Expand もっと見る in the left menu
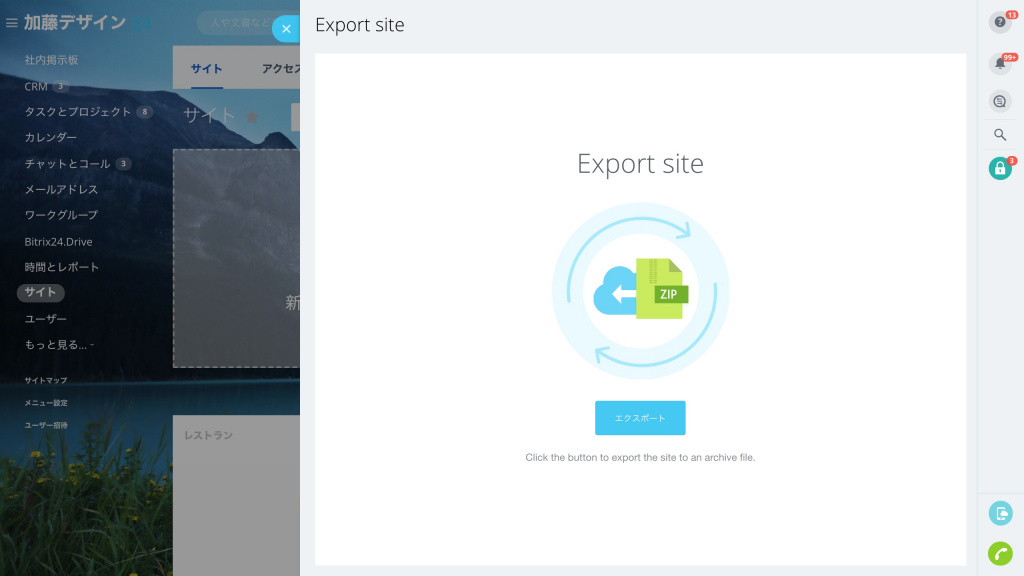This screenshot has height=576, width=1024. coord(58,345)
